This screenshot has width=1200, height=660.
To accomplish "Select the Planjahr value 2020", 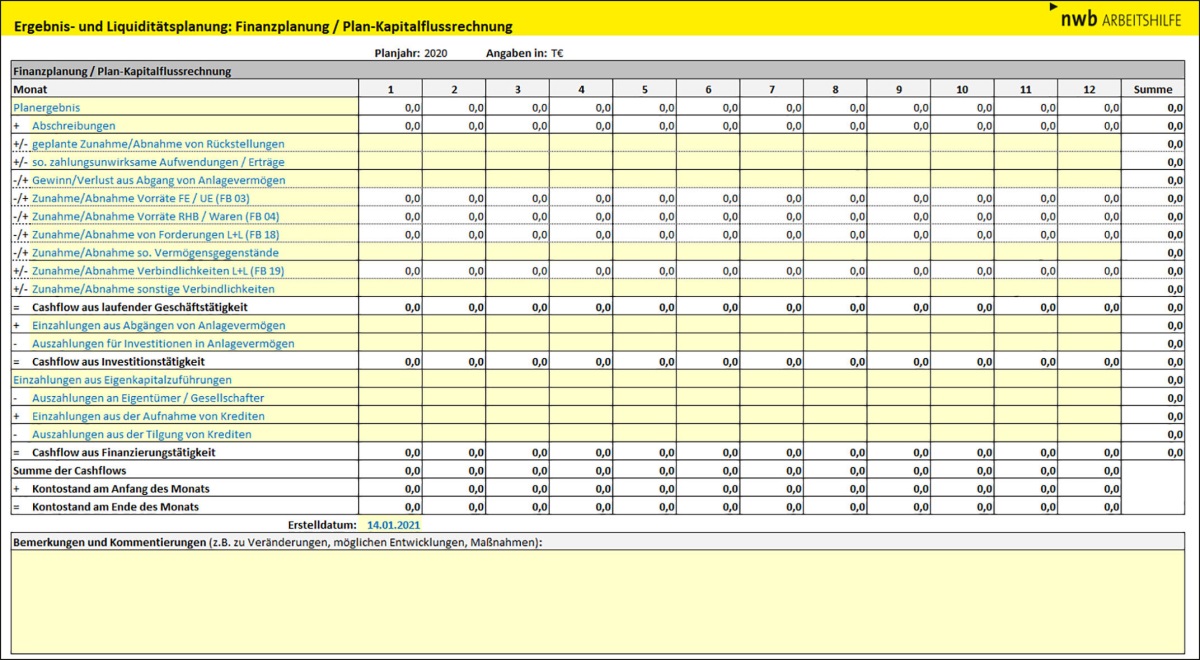I will pyautogui.click(x=436, y=53).
